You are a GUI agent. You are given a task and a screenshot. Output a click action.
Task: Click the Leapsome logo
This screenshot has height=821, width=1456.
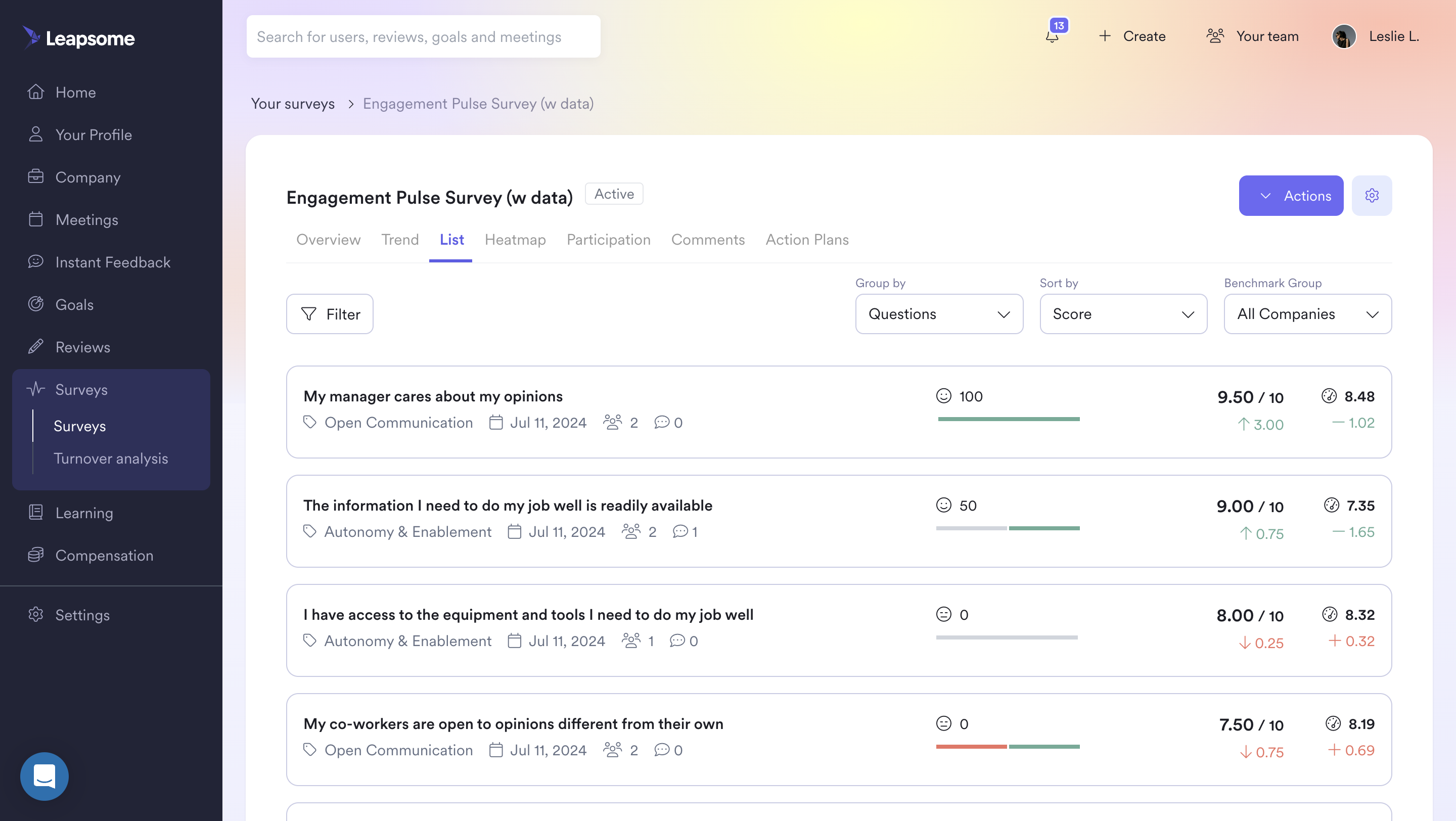pyautogui.click(x=79, y=38)
